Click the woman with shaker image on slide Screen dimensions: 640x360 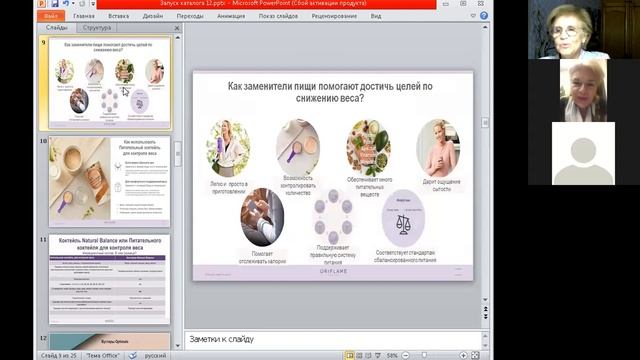[228, 148]
